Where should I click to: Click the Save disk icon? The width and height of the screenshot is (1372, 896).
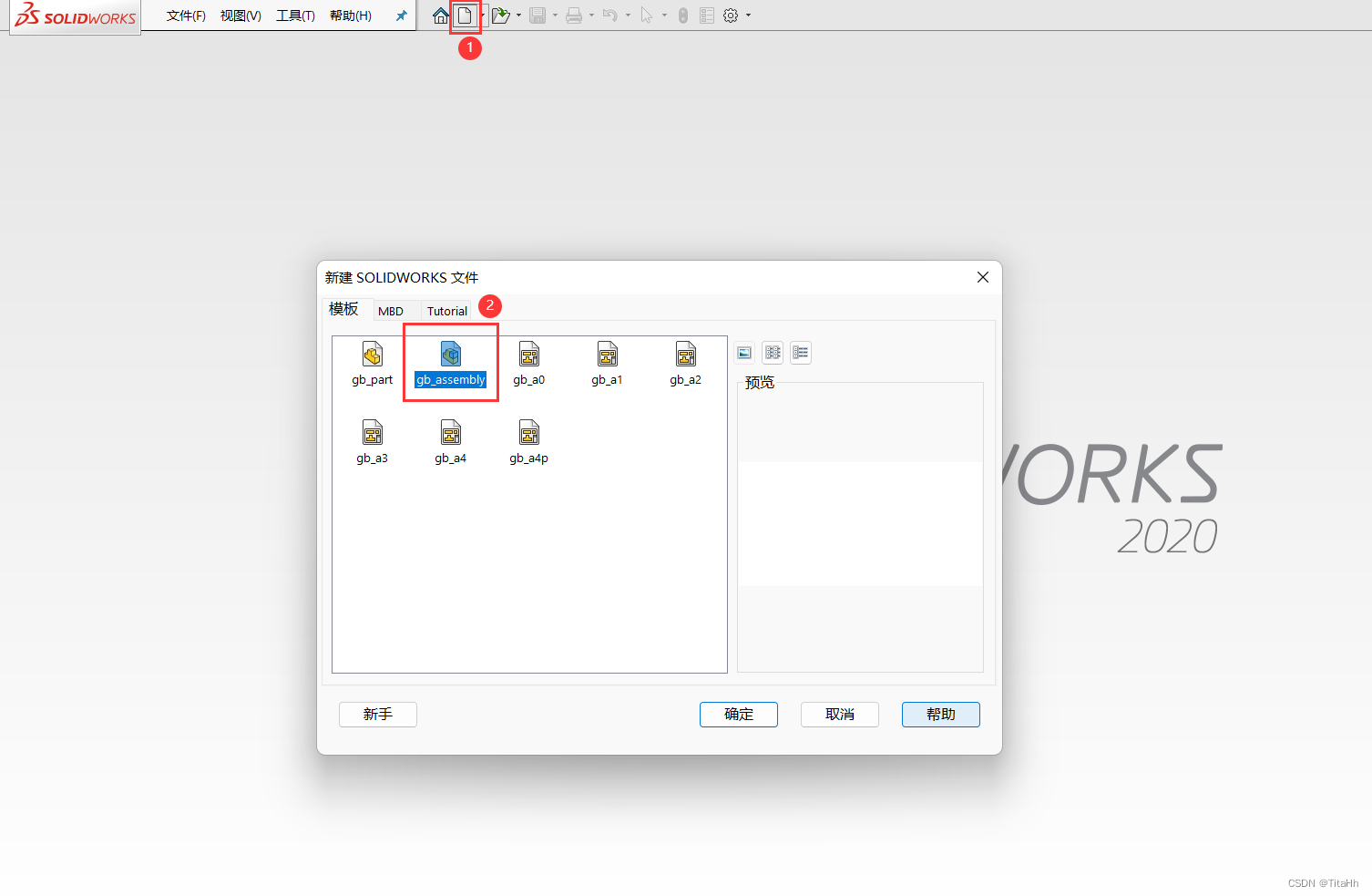click(538, 15)
